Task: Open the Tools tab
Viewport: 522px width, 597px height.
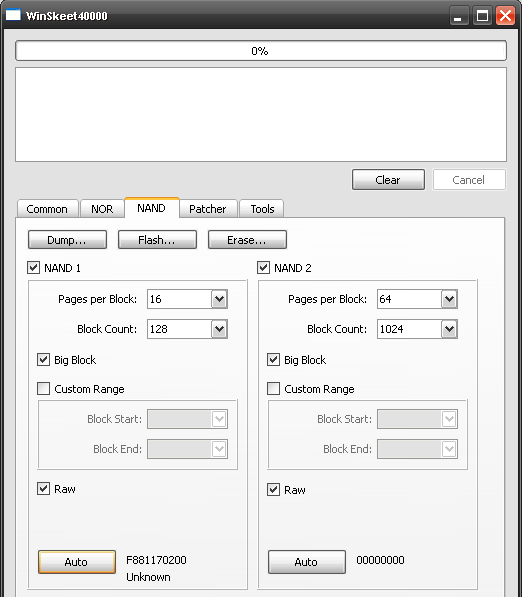Action: (x=262, y=209)
